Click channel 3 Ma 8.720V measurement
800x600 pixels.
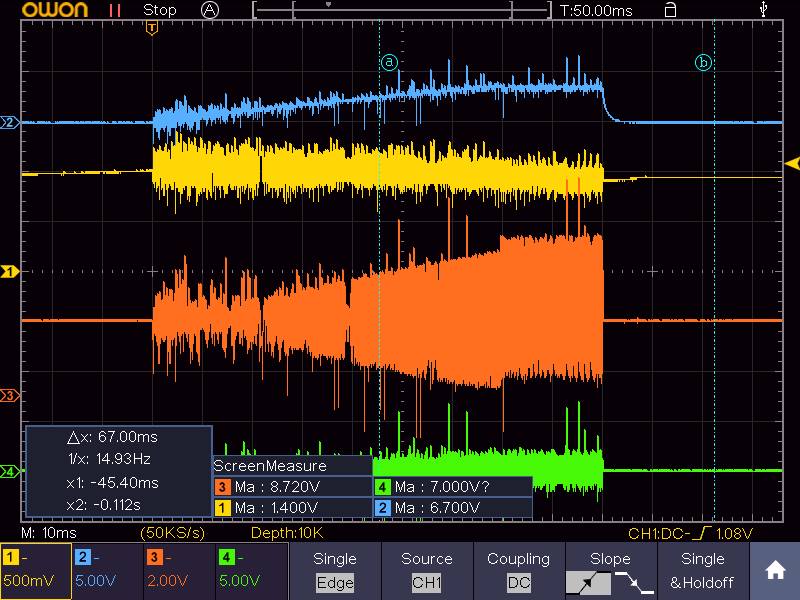point(293,487)
